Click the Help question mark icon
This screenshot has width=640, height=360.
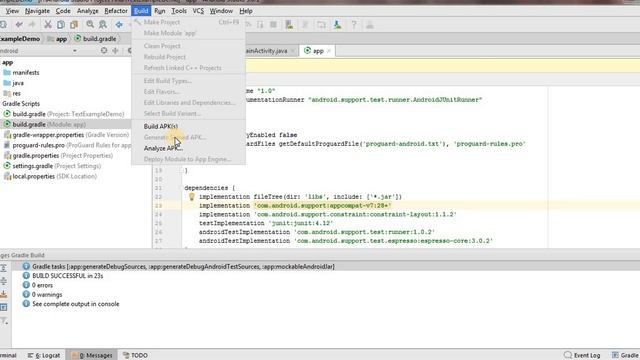click(x=354, y=25)
